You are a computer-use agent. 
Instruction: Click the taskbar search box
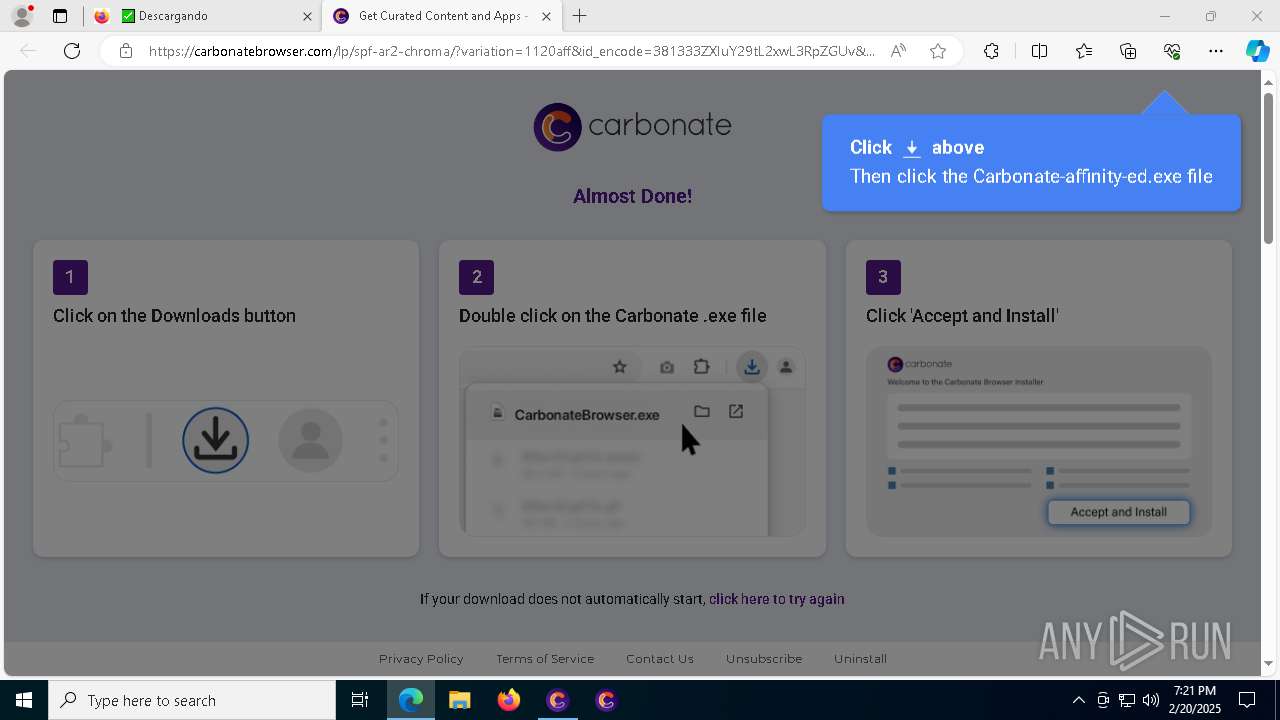(192, 700)
